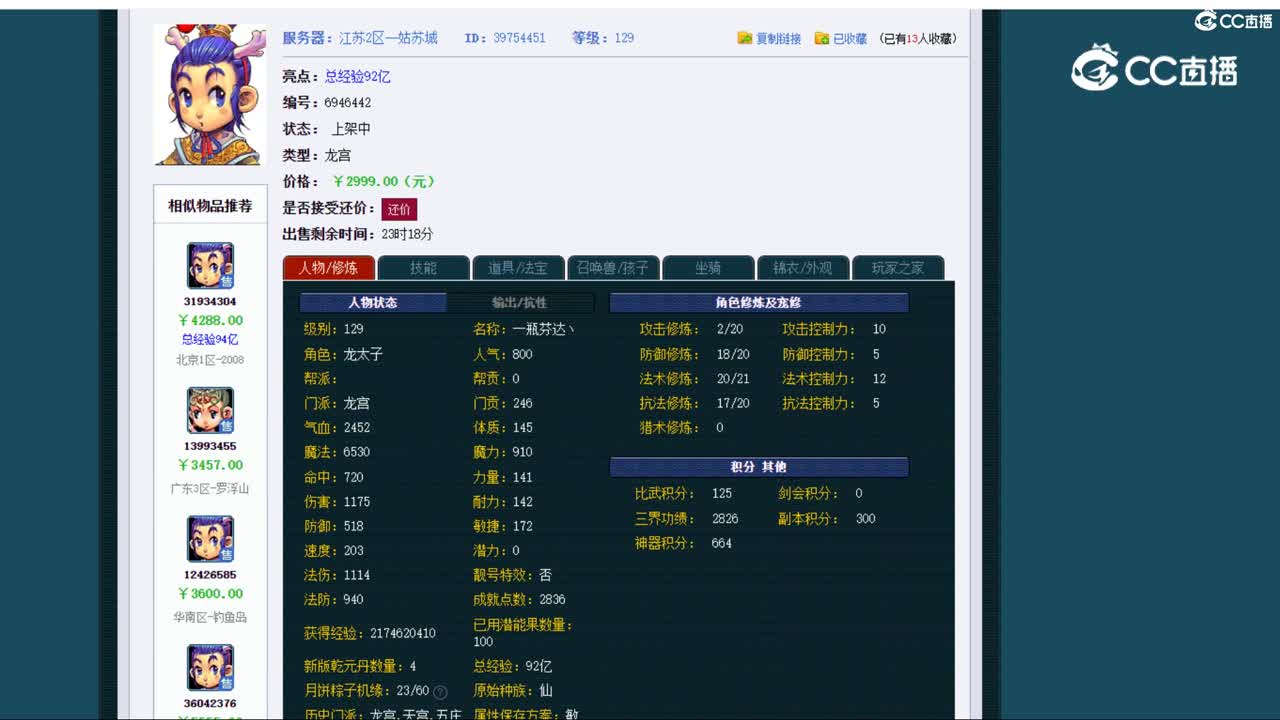Open the 坐骑 tab
1280x720 pixels.
(x=711, y=267)
